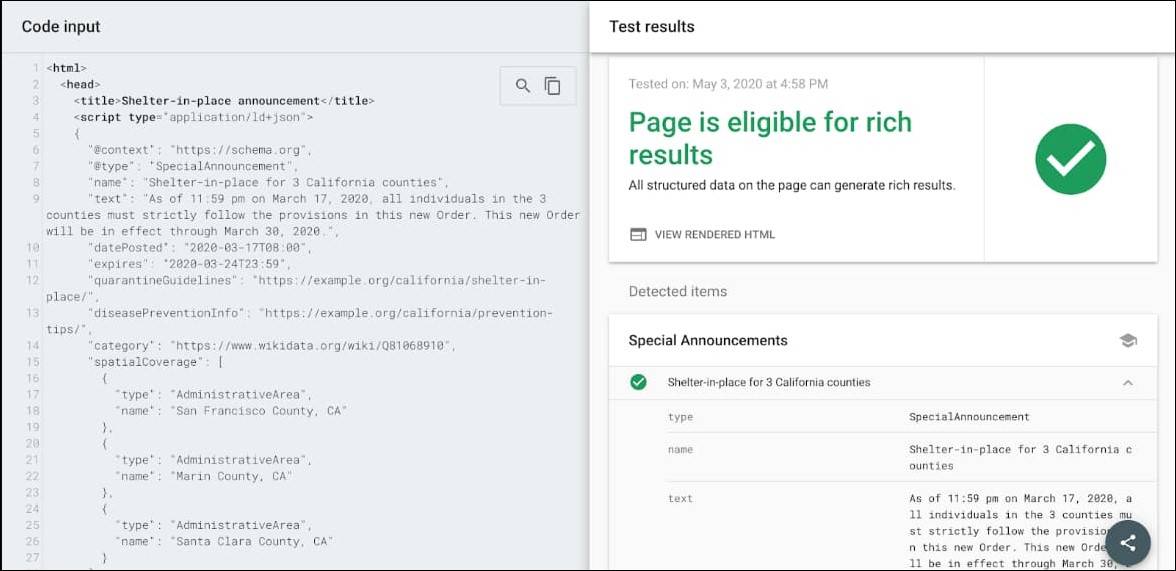Image resolution: width=1176 pixels, height=571 pixels.
Task: Click the "@type" SpecialAnnouncement code line
Action: pos(193,167)
